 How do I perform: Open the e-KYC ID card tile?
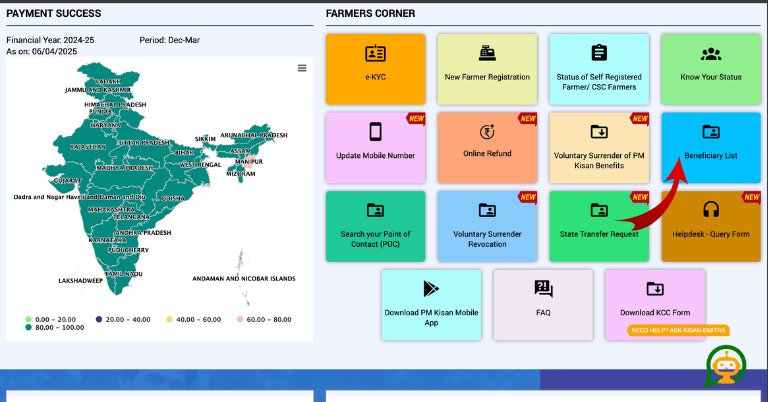[375, 69]
